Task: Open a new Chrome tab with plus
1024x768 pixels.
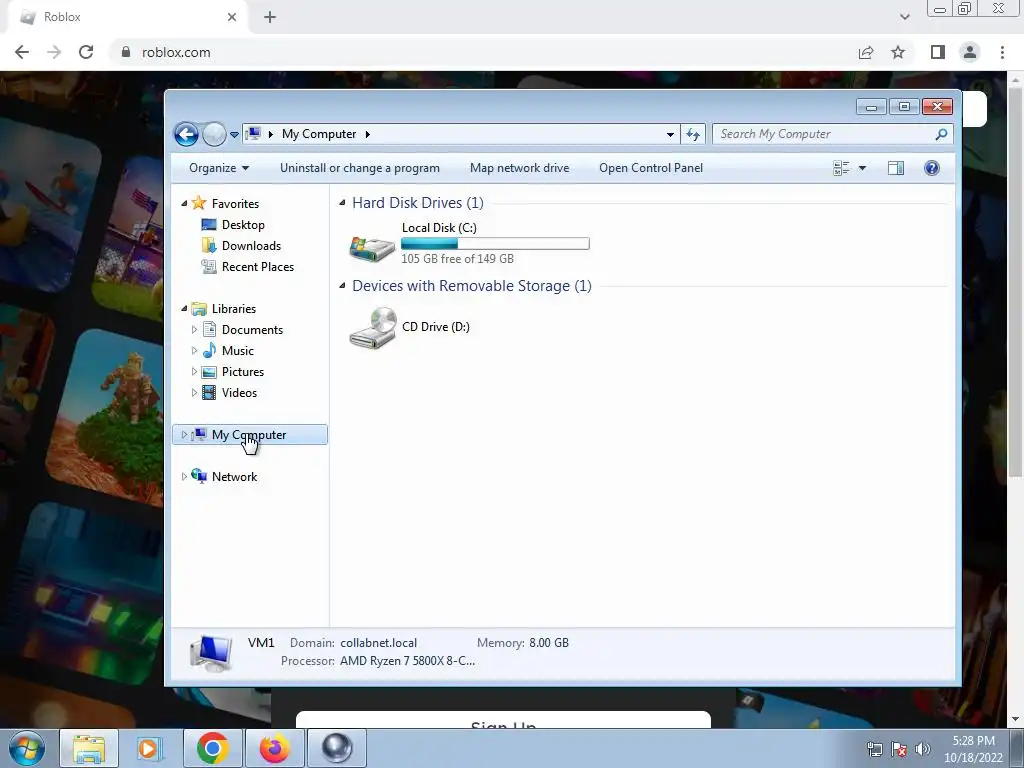Action: coord(270,18)
